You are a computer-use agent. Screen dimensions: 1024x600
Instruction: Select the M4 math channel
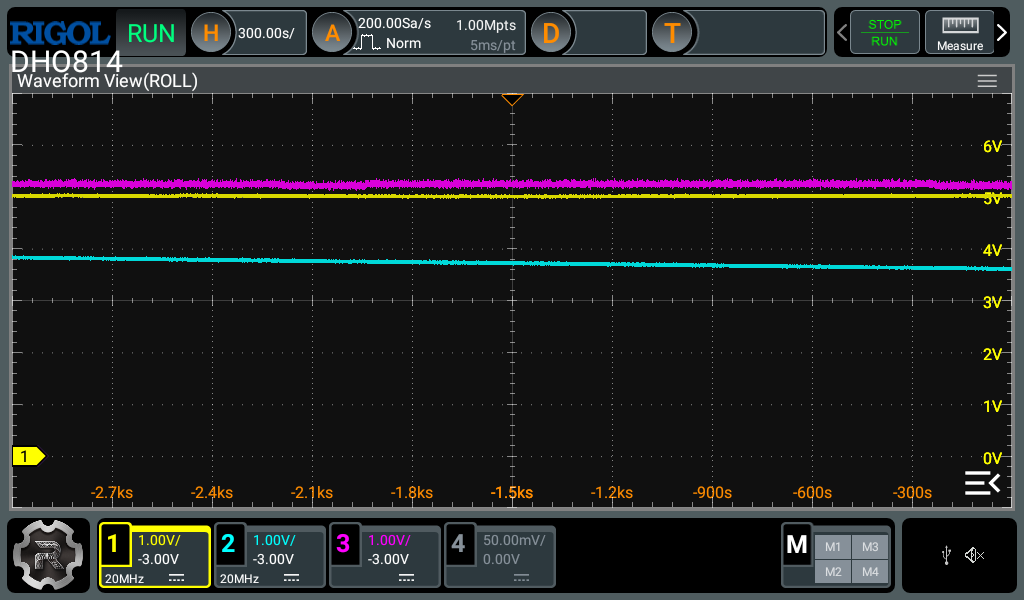tap(869, 571)
